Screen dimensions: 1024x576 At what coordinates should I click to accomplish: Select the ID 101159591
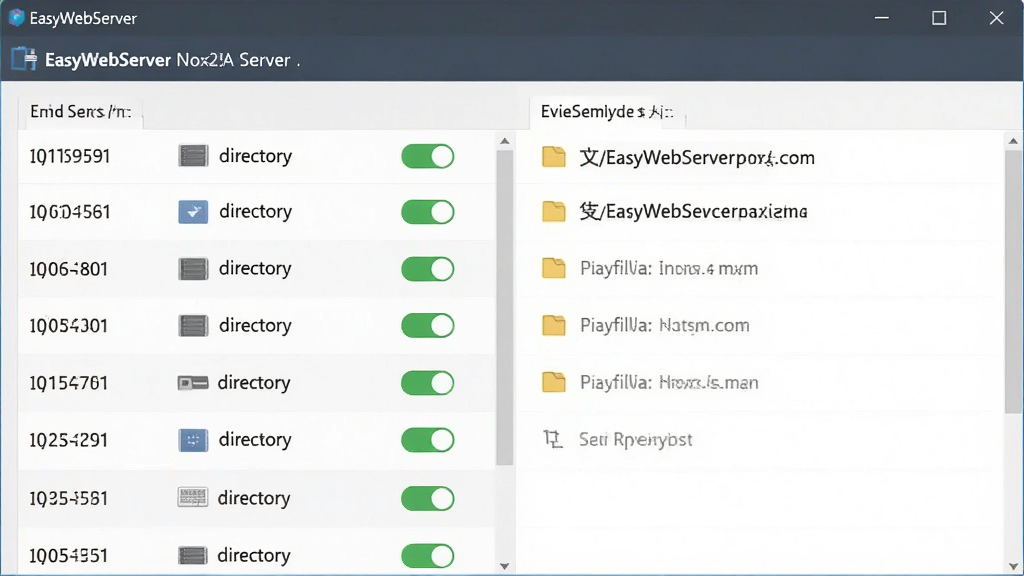click(70, 157)
